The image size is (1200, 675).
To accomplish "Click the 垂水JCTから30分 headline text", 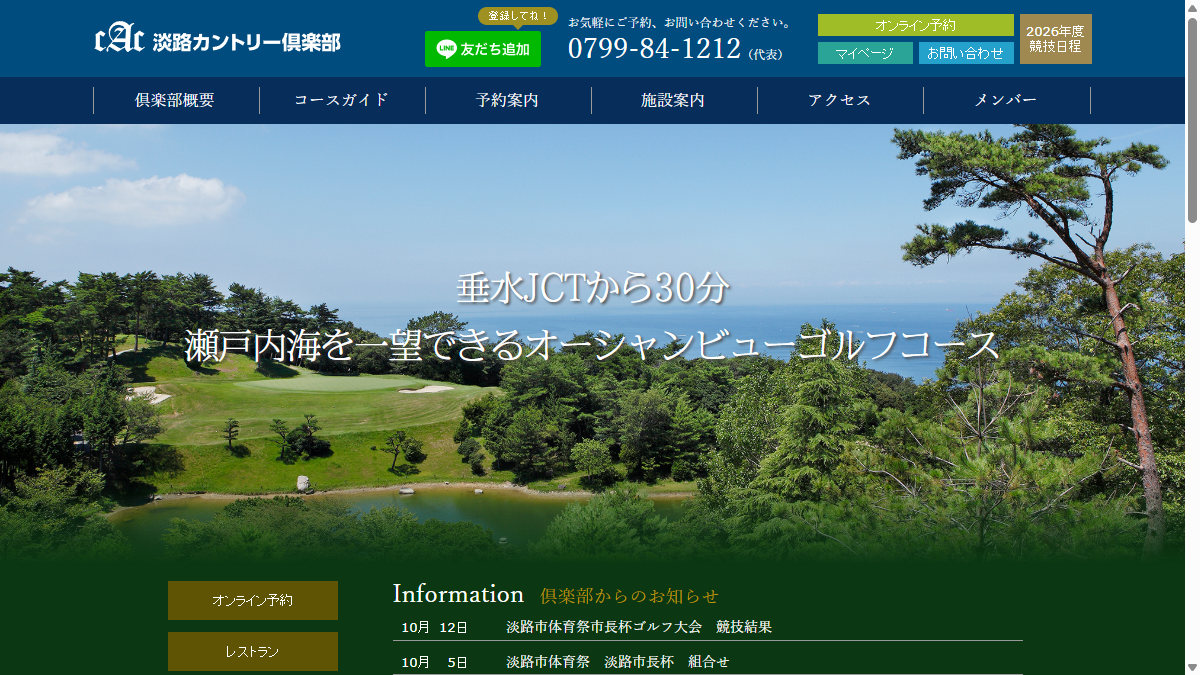I will (592, 289).
